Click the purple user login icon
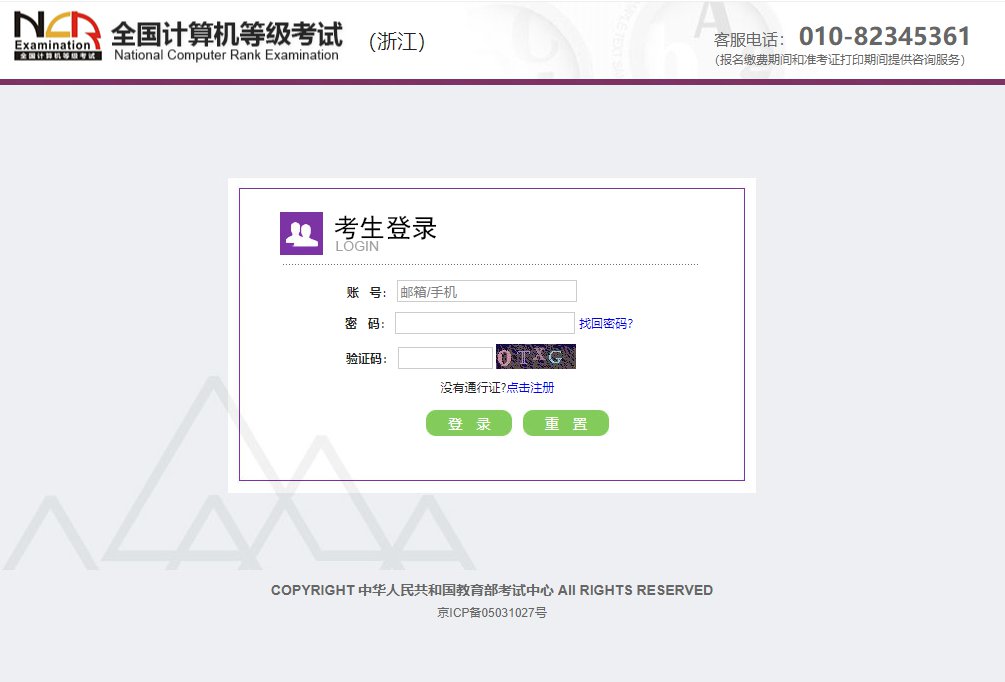Image resolution: width=1005 pixels, height=682 pixels. coord(301,233)
